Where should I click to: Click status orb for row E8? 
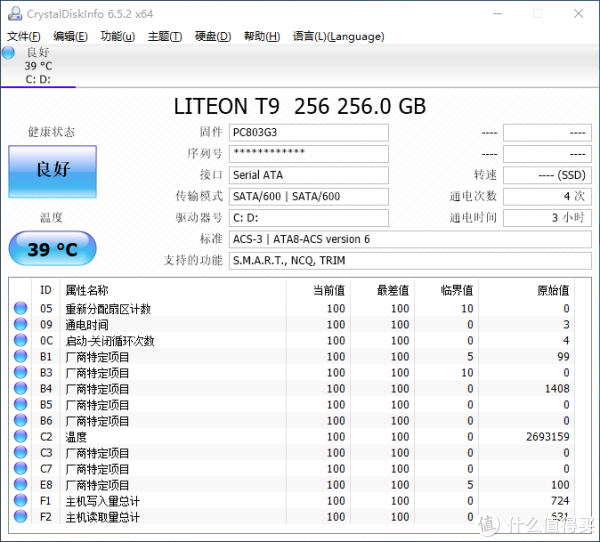coord(21,485)
